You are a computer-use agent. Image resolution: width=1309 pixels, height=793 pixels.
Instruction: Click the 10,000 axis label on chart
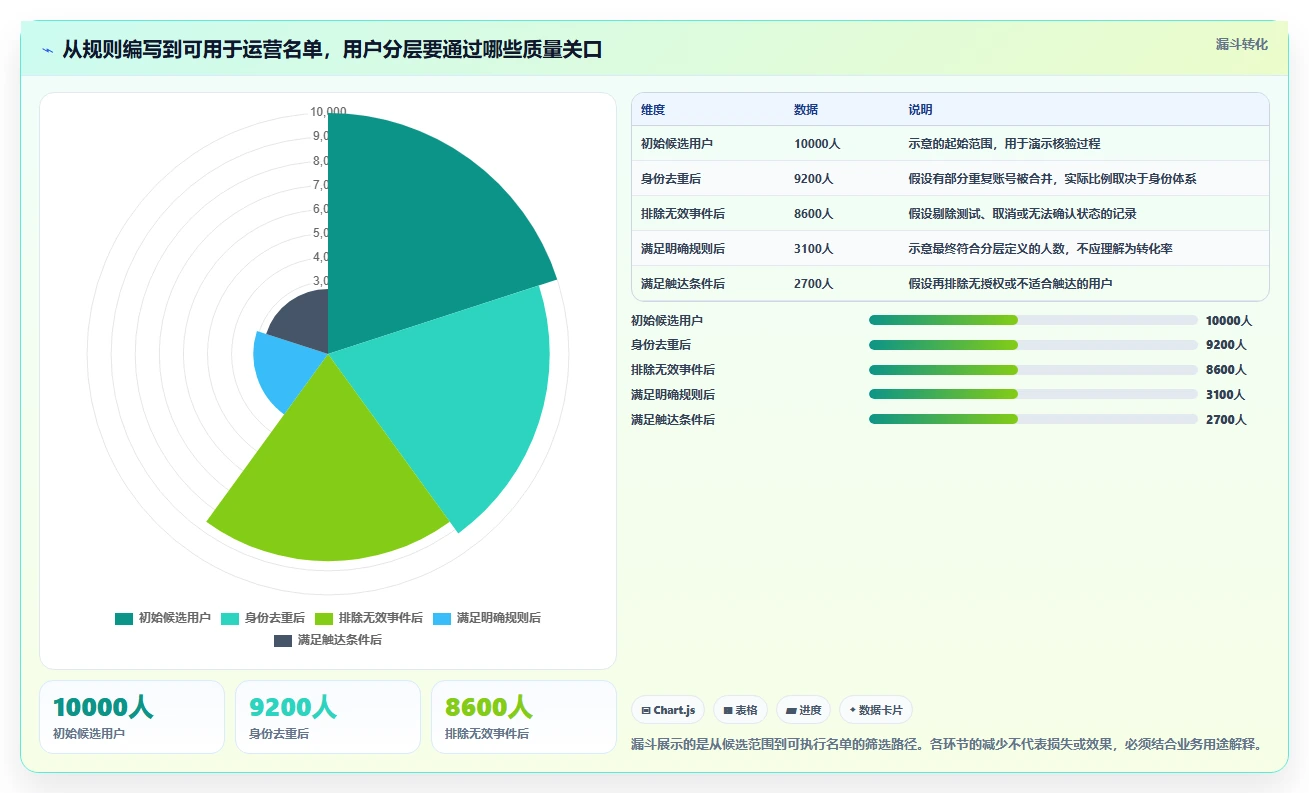[x=328, y=111]
